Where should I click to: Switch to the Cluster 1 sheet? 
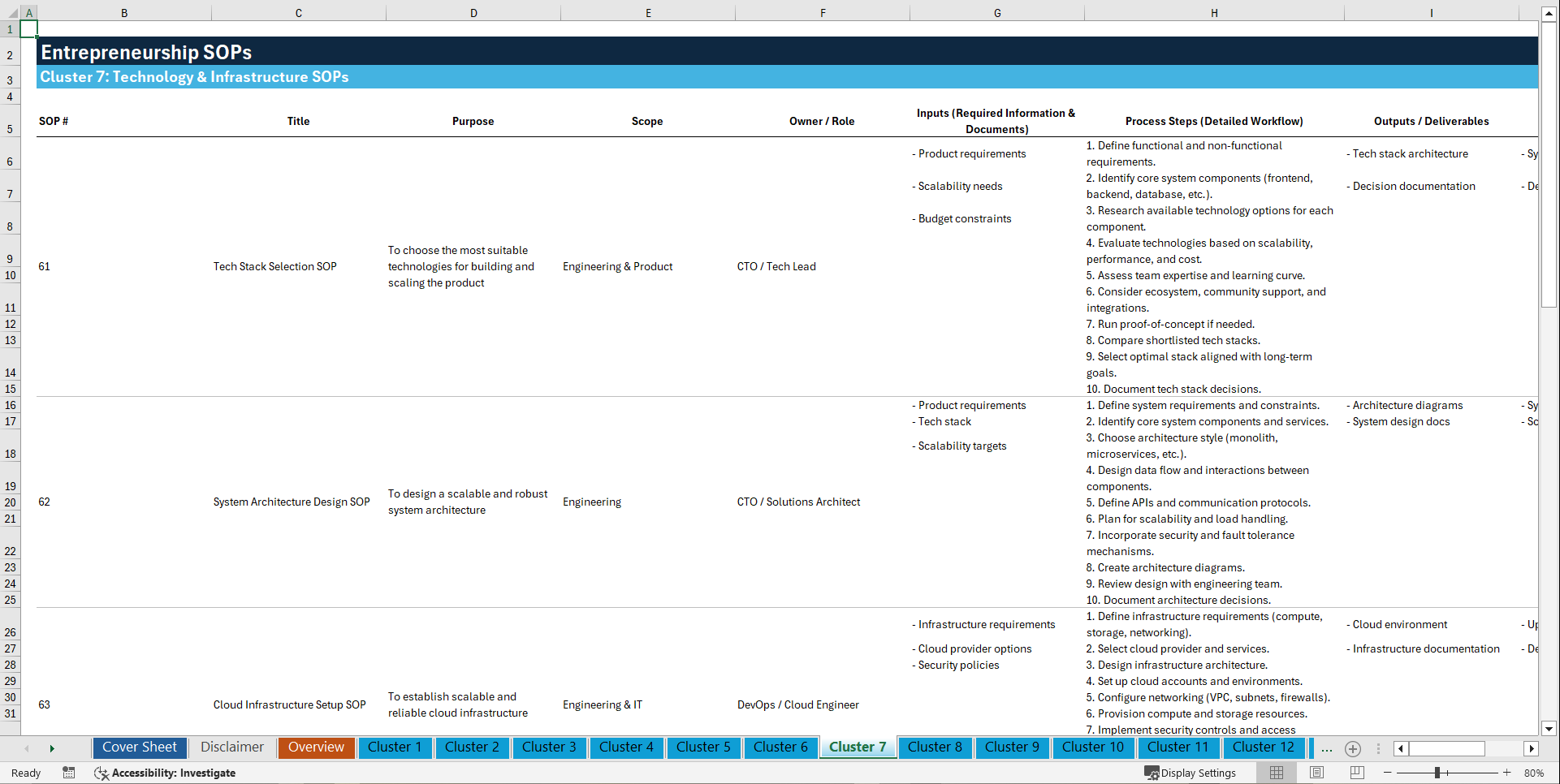click(x=395, y=747)
